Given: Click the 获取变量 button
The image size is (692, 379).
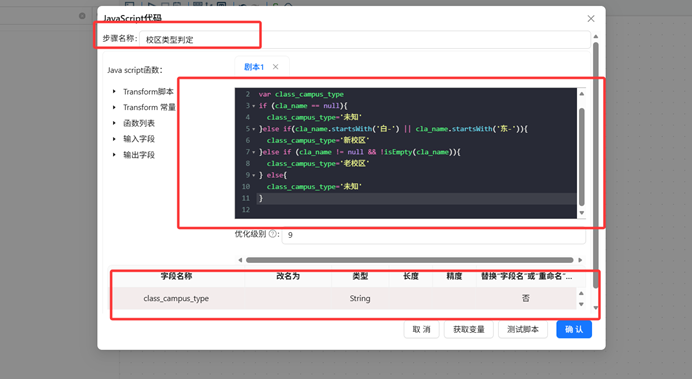Looking at the screenshot, I should 469,330.
